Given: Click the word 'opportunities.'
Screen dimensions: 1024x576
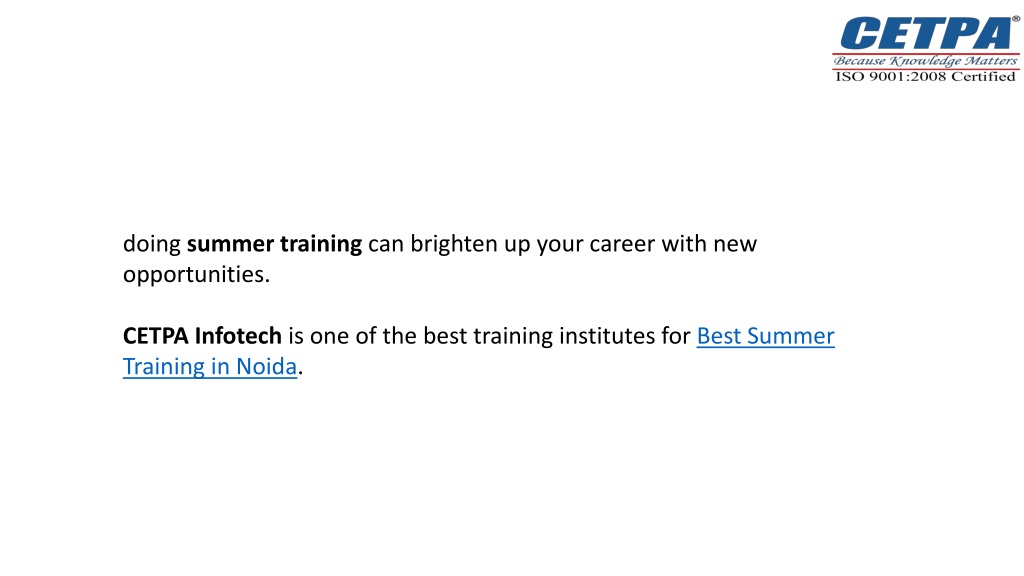Looking at the screenshot, I should (x=197, y=275).
